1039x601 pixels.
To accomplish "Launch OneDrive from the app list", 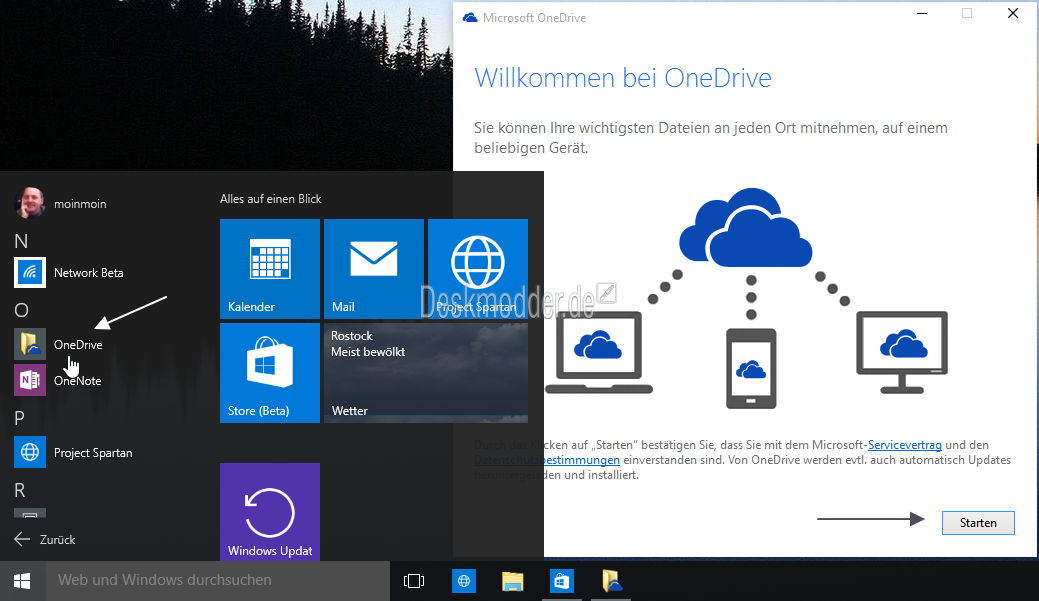I will pos(78,345).
